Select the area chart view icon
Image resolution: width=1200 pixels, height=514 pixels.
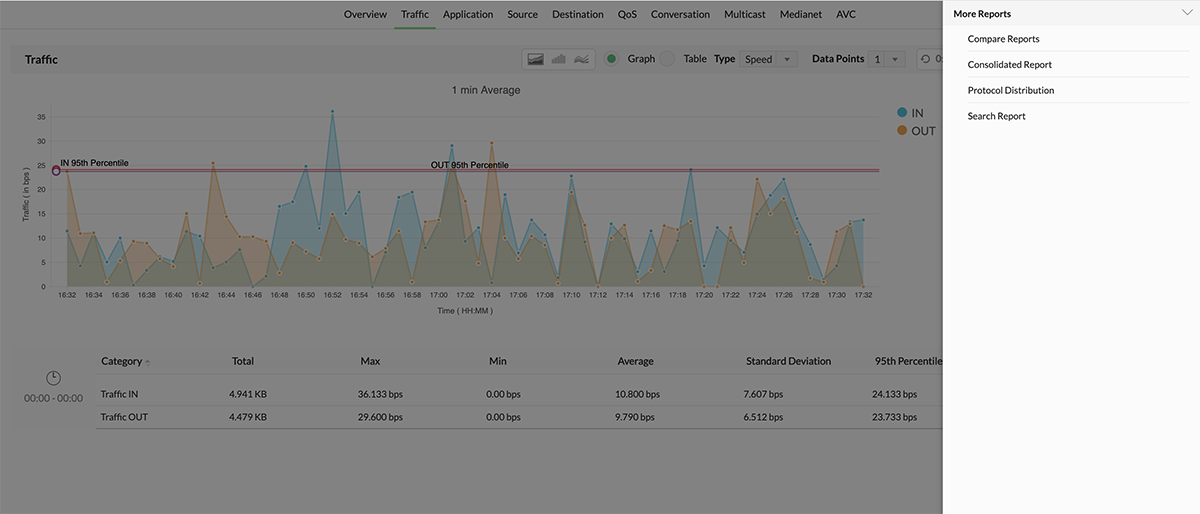pos(536,59)
